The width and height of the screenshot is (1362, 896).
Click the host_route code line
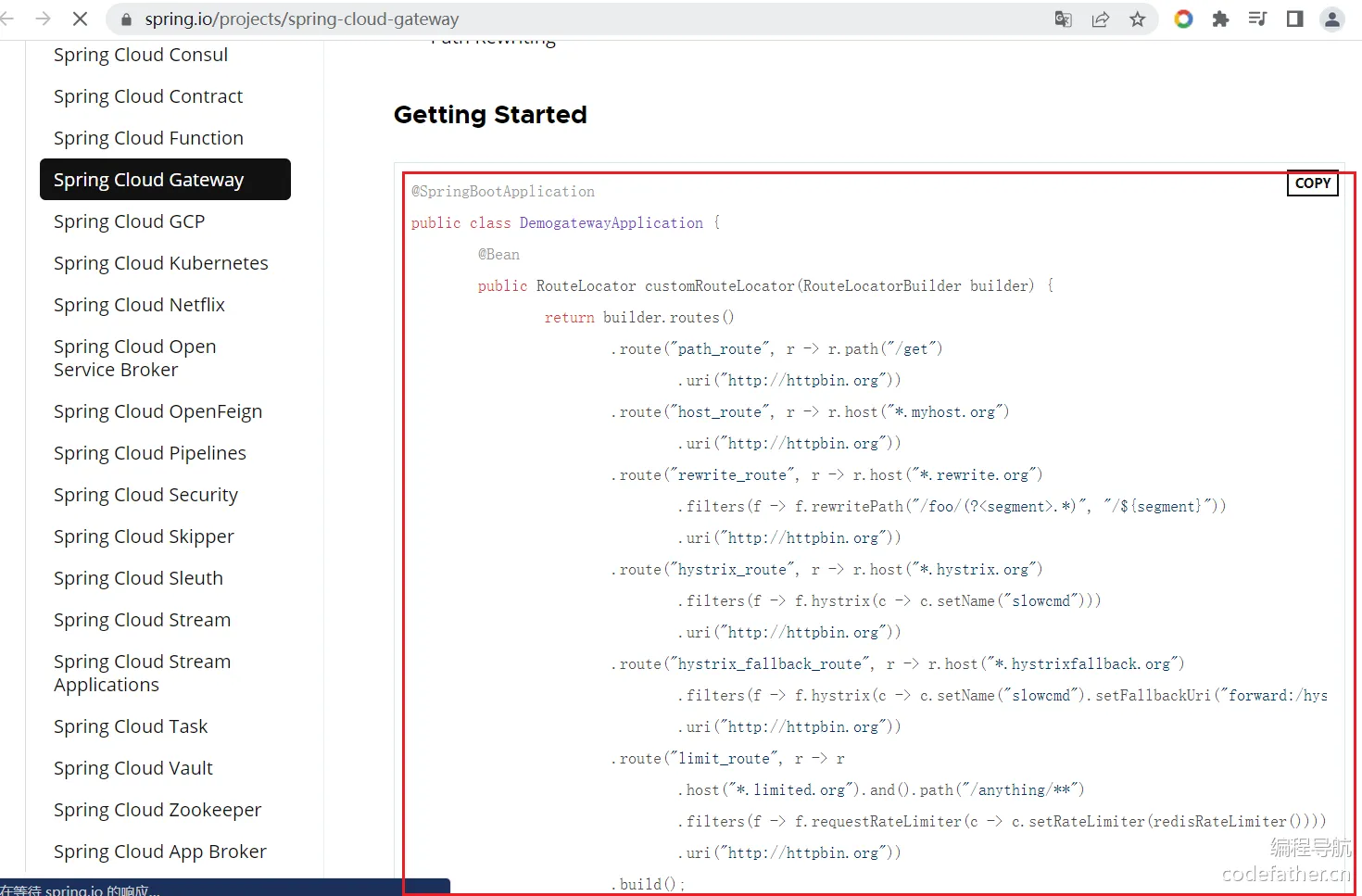810,412
